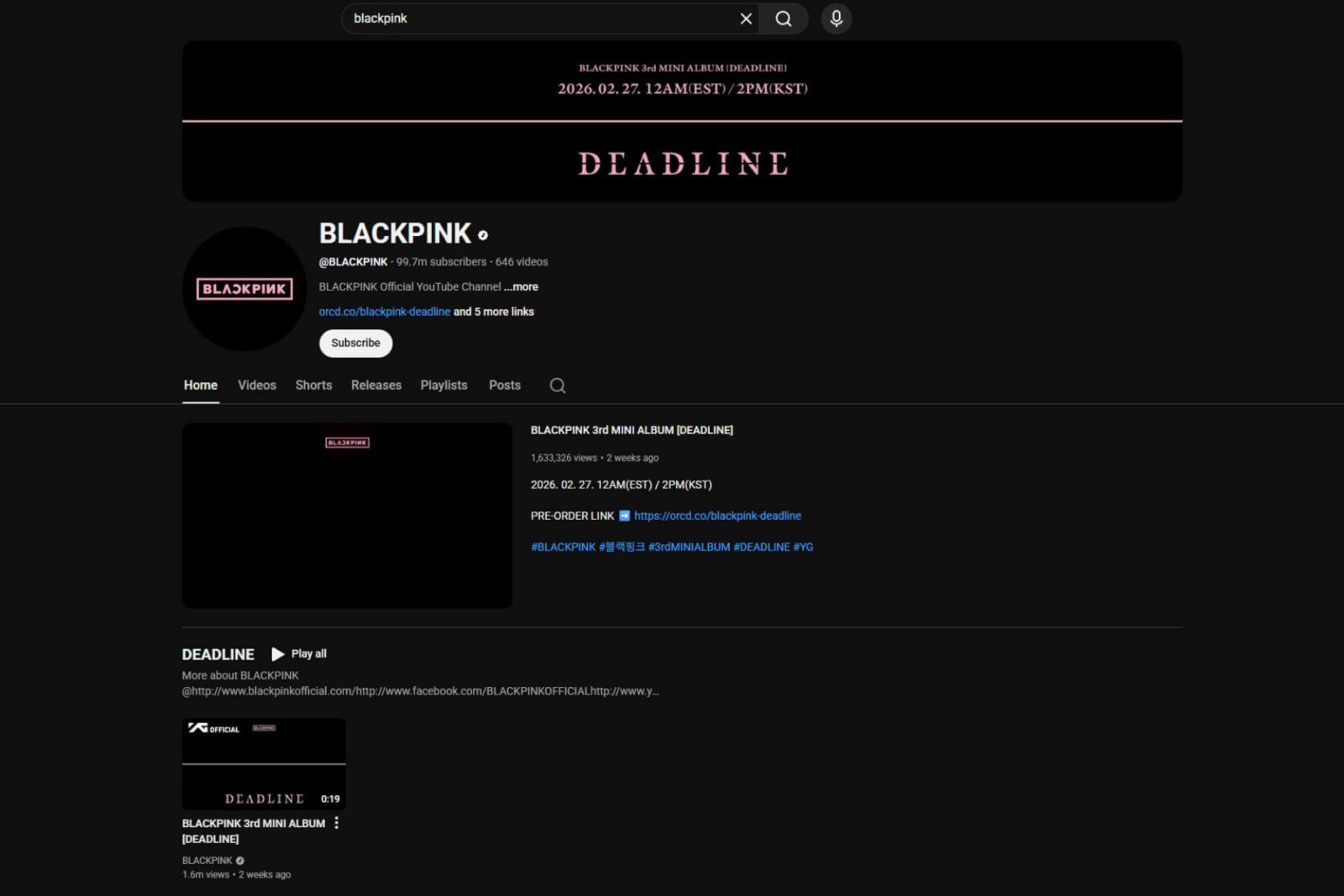The width and height of the screenshot is (1344, 896).
Task: Go to the Releases tab
Action: coord(375,385)
